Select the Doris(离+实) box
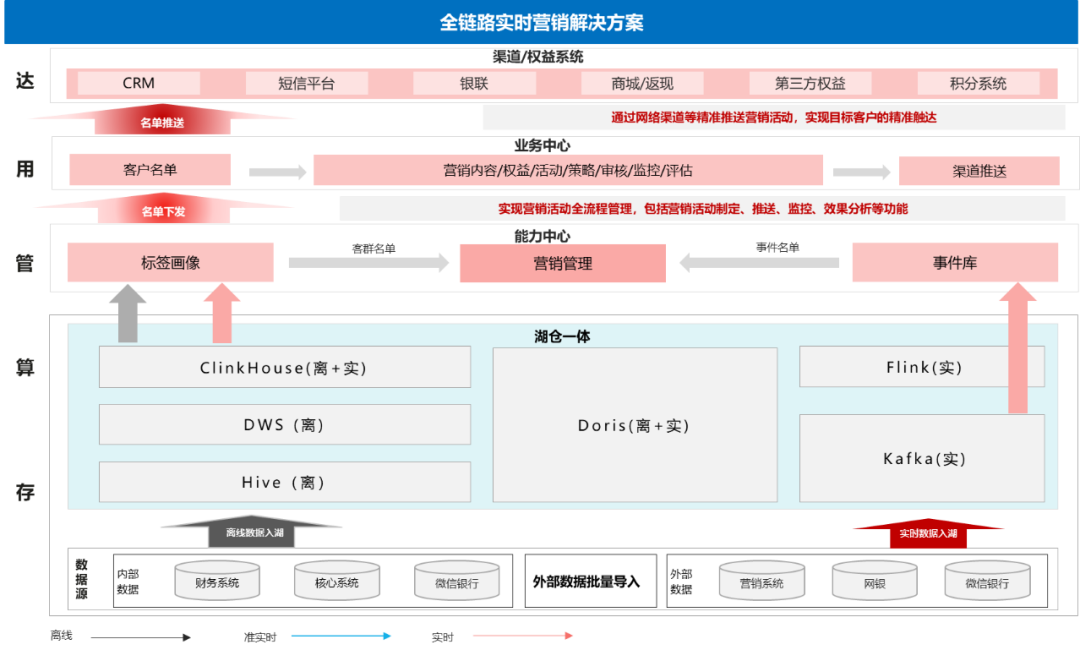Viewport: 1080px width, 650px height. click(635, 425)
